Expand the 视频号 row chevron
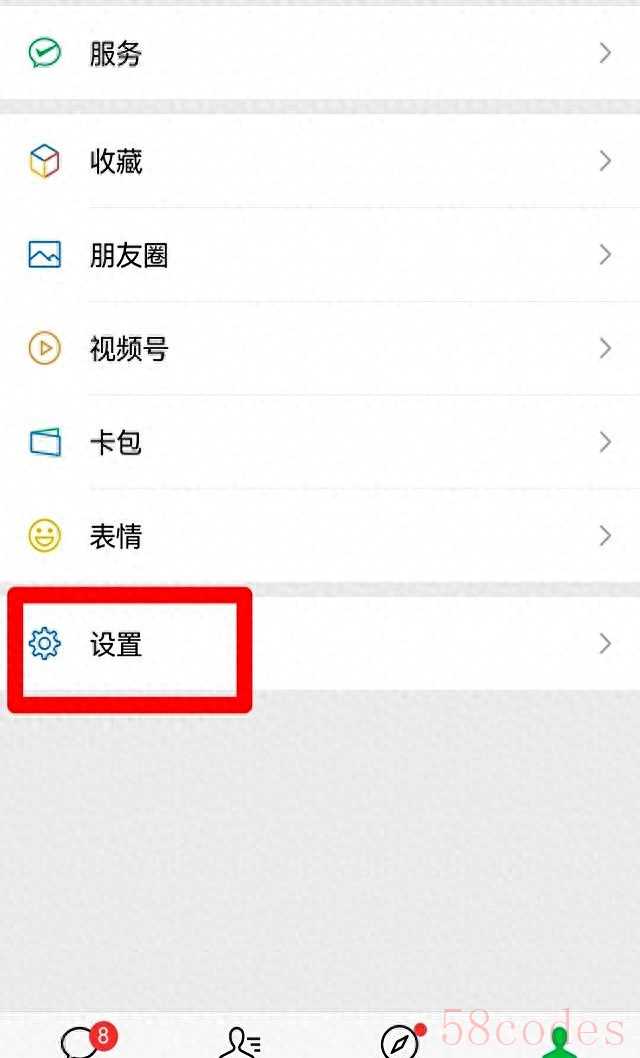The width and height of the screenshot is (640, 1058). click(605, 348)
